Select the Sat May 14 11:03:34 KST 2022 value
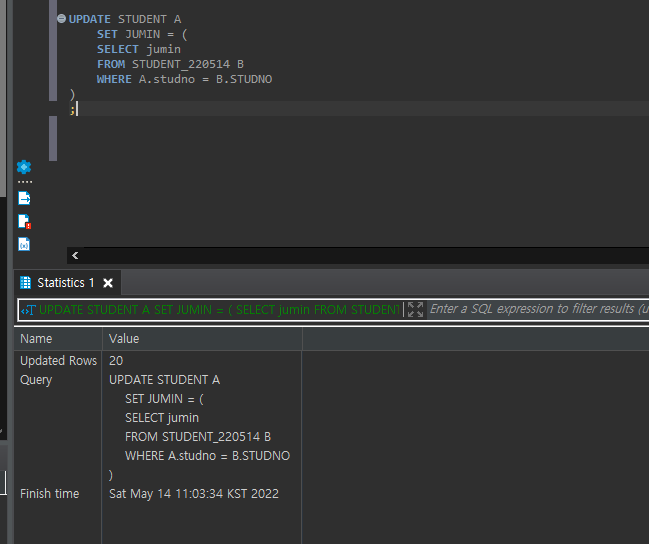Viewport: 649px width, 544px height. pyautogui.click(x=194, y=493)
